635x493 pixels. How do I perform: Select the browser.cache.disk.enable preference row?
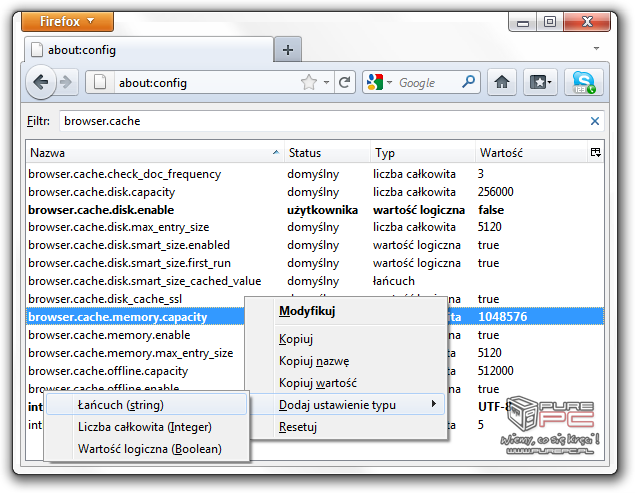[x=101, y=210]
